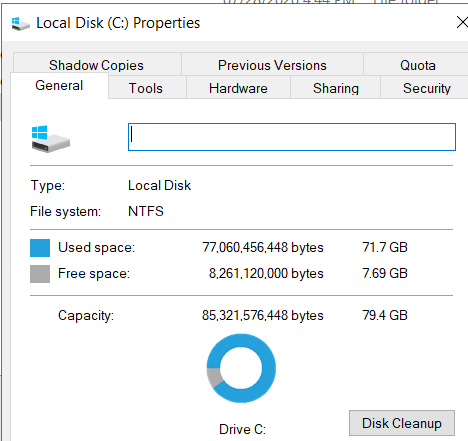
Task: Click the Used space 71.7 GB value
Action: tap(385, 247)
